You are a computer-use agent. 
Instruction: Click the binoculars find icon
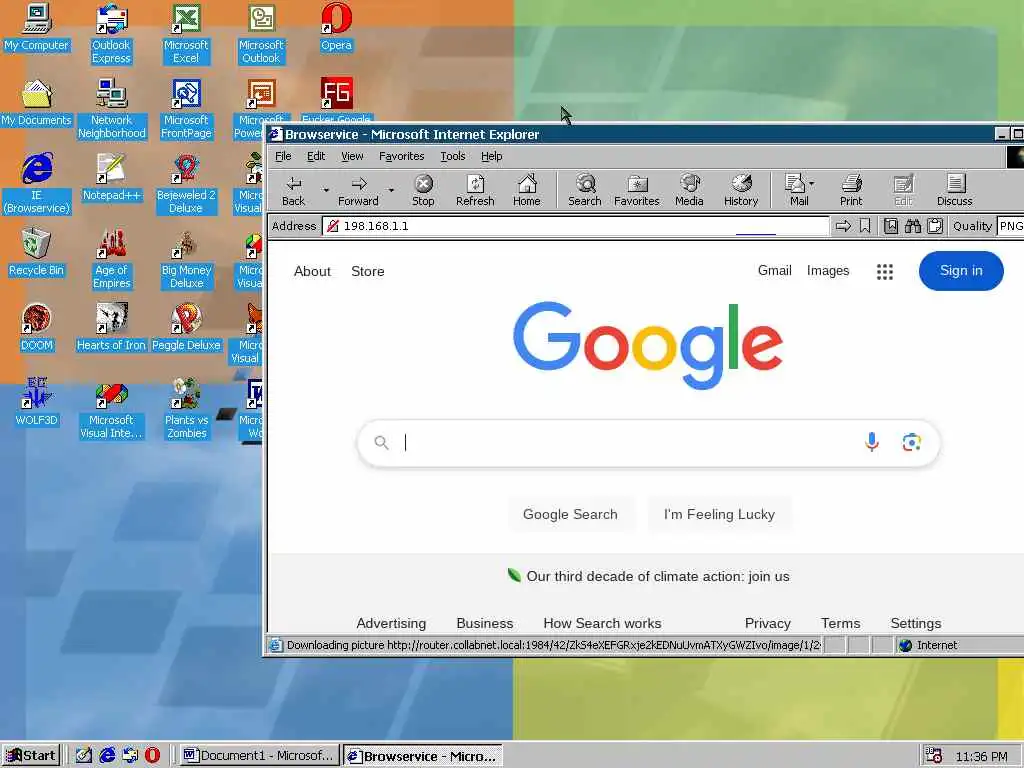pos(913,226)
